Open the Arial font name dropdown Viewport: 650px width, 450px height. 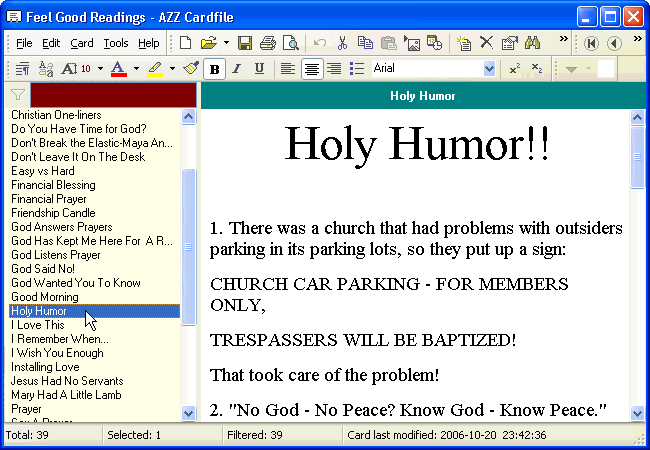(489, 69)
